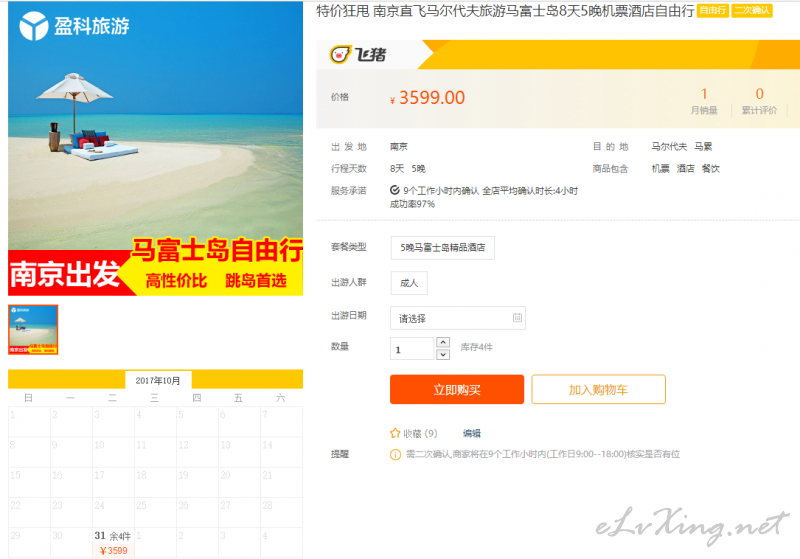Click the 编辑 link
The height and width of the screenshot is (559, 800).
pos(471,434)
